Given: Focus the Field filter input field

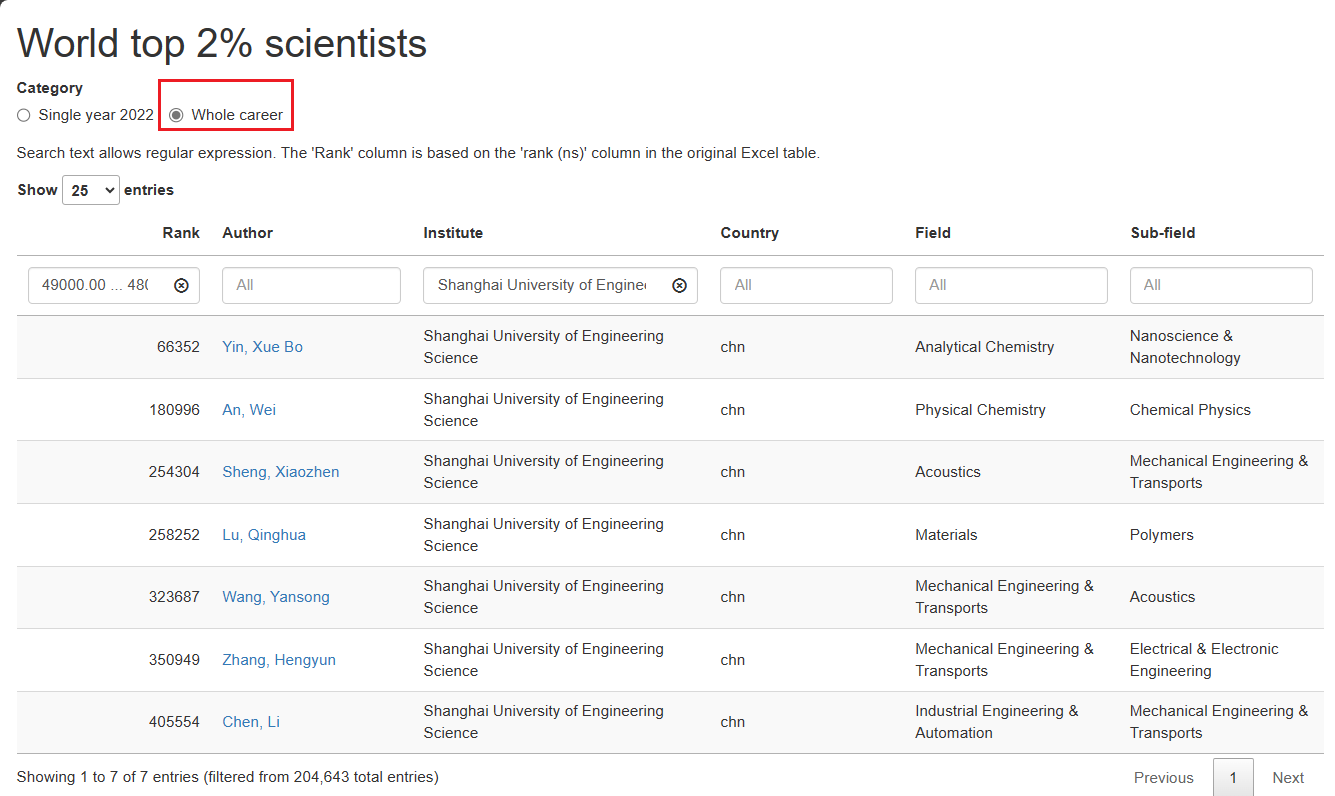Looking at the screenshot, I should tap(1011, 285).
